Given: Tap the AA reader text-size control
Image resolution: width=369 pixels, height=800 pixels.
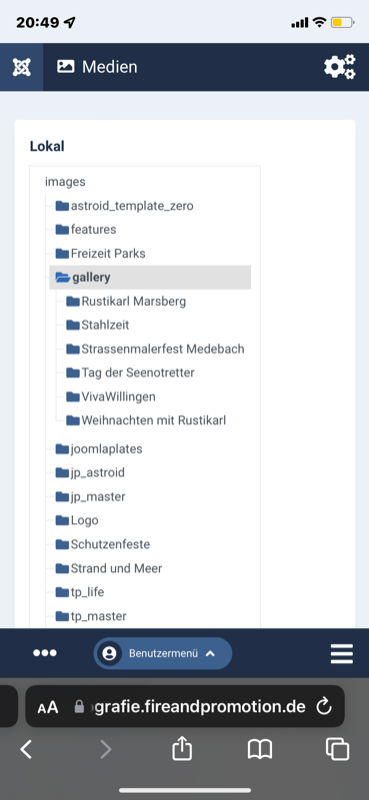Looking at the screenshot, I should 48,707.
